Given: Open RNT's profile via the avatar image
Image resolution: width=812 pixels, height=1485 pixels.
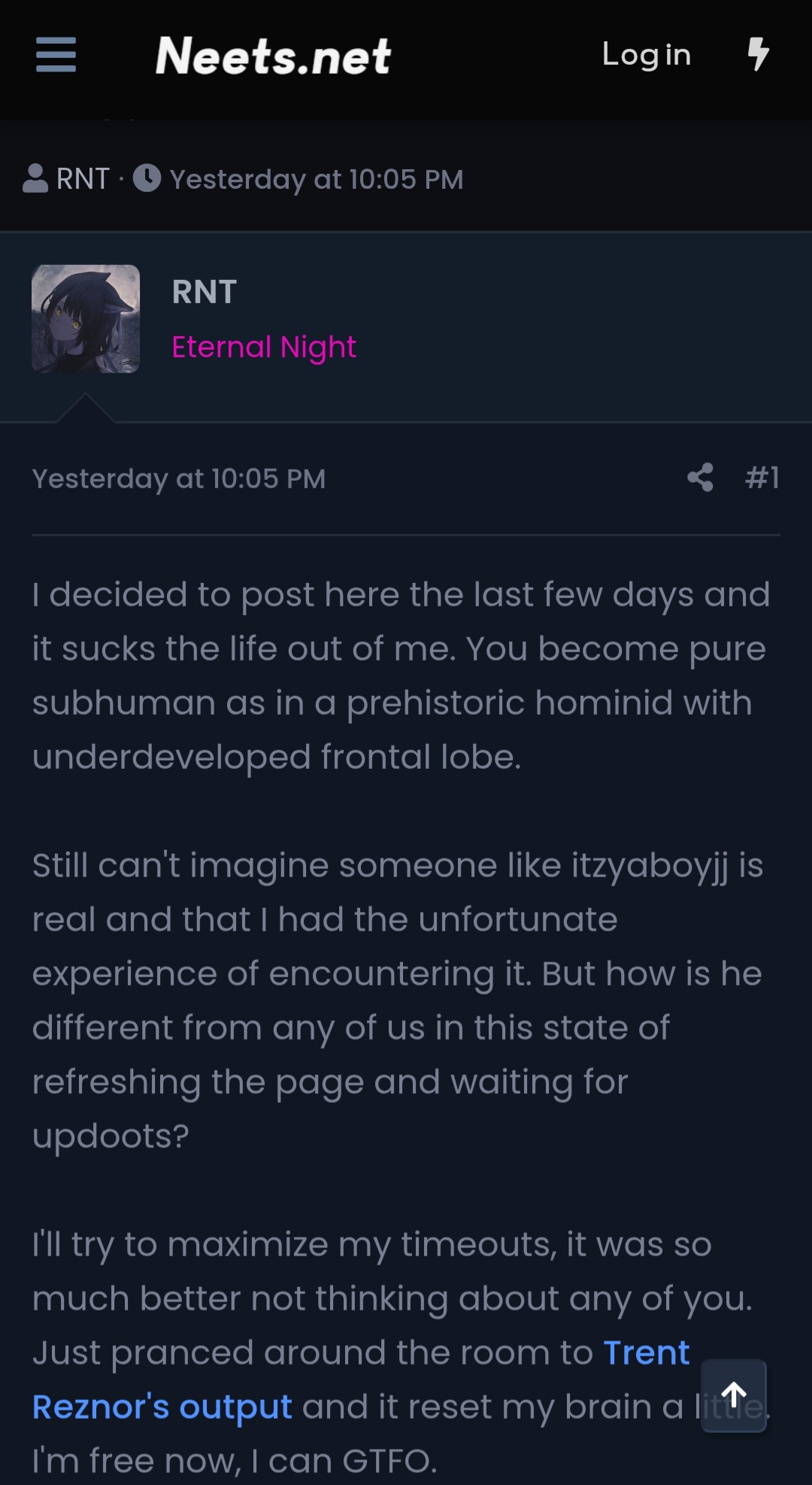Looking at the screenshot, I should pyautogui.click(x=86, y=318).
